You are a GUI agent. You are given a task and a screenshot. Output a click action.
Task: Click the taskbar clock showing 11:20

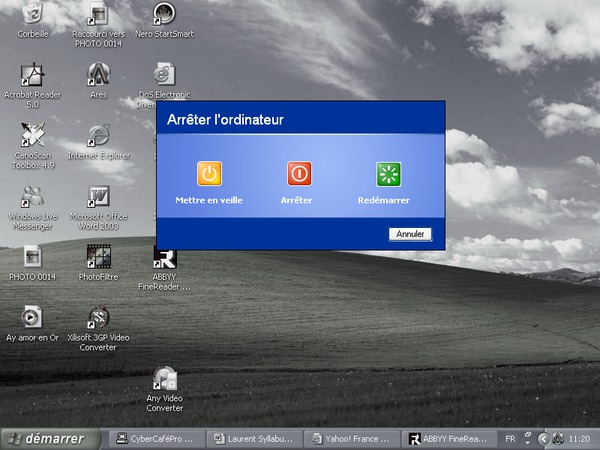tap(578, 439)
